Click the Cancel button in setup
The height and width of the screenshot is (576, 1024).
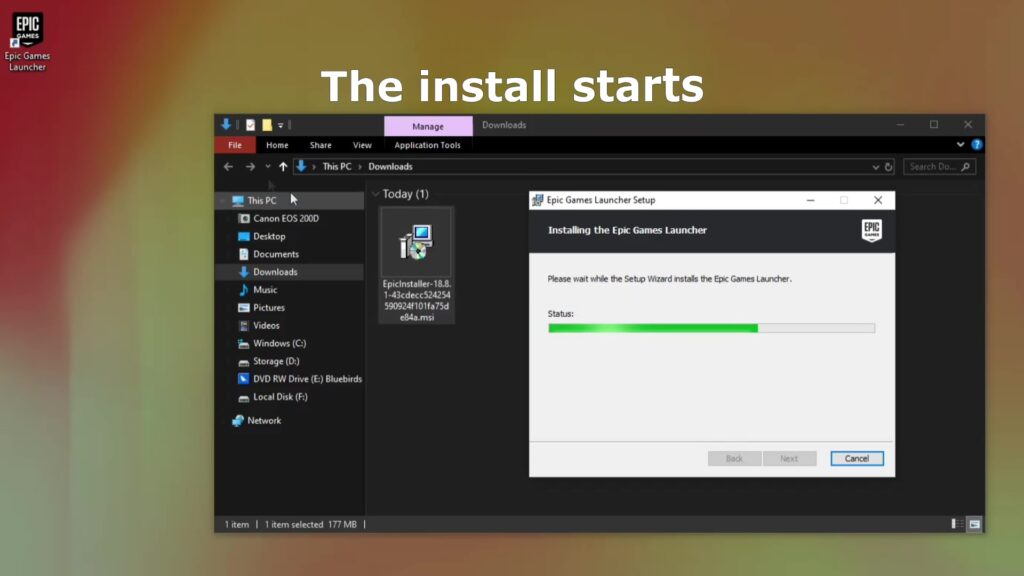click(x=857, y=458)
